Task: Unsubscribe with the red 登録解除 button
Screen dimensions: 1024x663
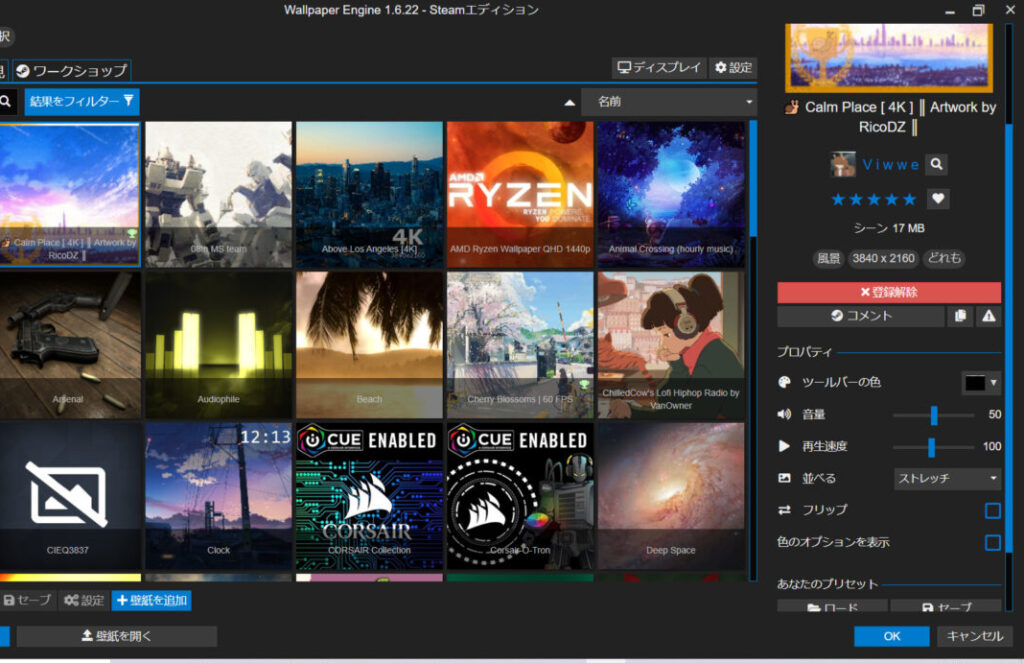Action: [x=888, y=293]
